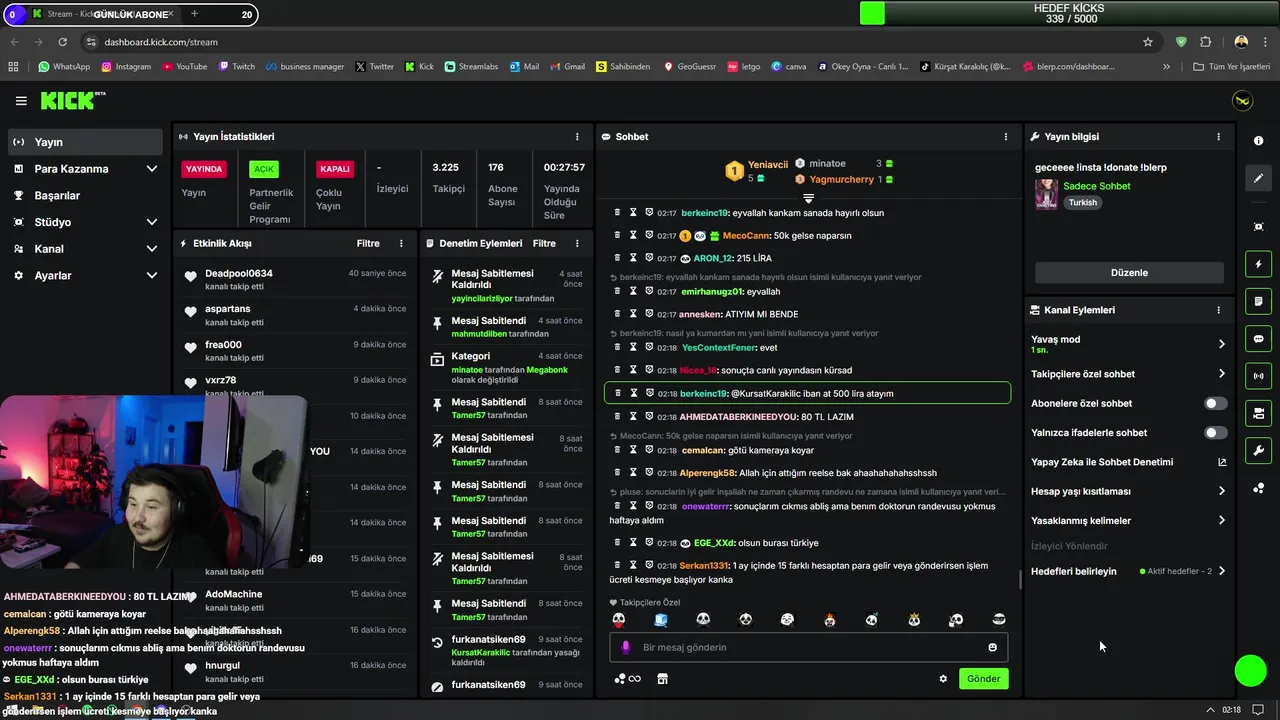The height and width of the screenshot is (720, 1280).
Task: Open chat settings gear beside Gönder
Action: coord(943,679)
